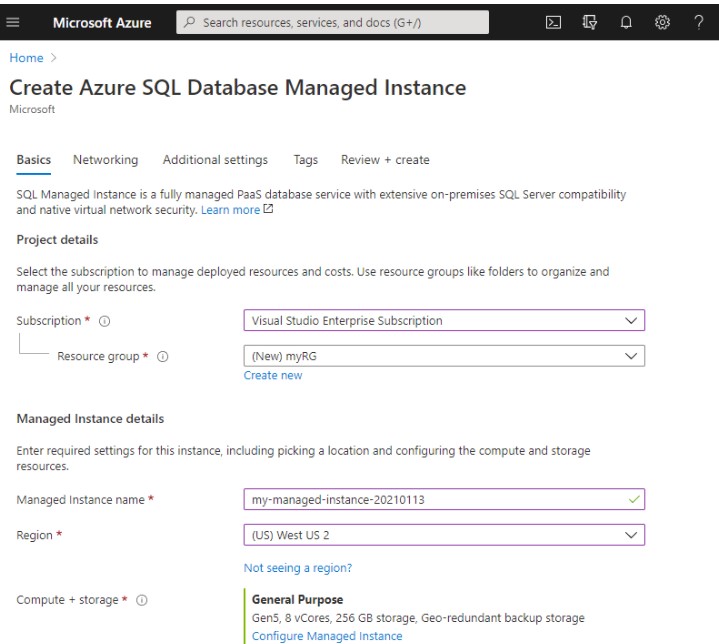
Task: Edit the Managed Instance name field
Action: point(444,499)
